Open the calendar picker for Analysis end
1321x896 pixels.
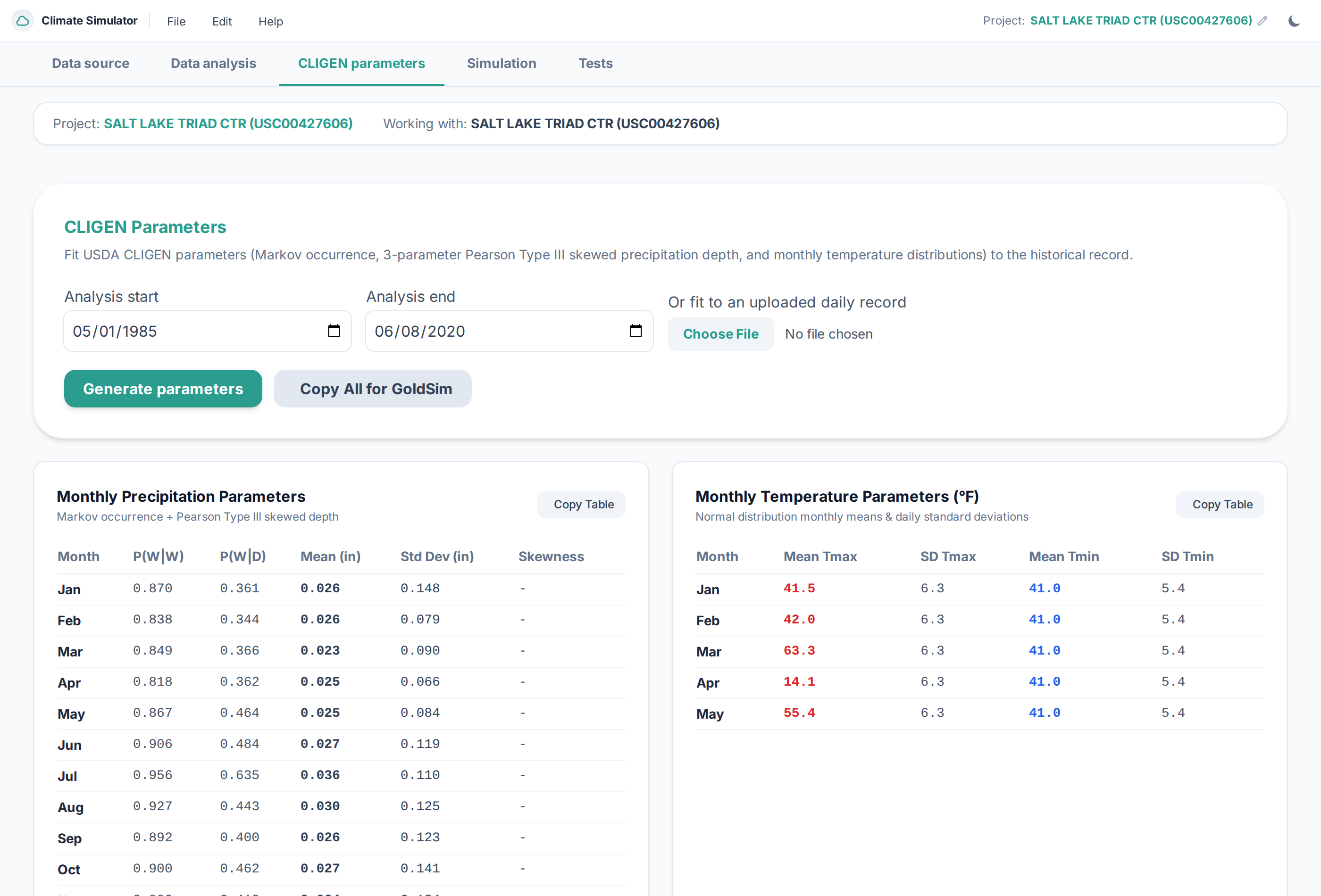coord(635,331)
